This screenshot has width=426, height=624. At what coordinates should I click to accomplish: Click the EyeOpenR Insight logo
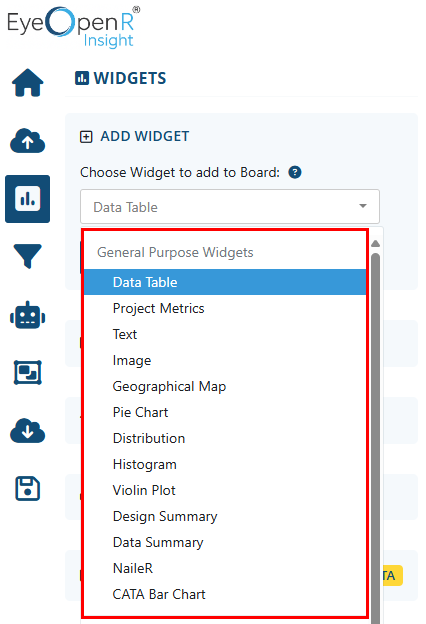[x=74, y=27]
